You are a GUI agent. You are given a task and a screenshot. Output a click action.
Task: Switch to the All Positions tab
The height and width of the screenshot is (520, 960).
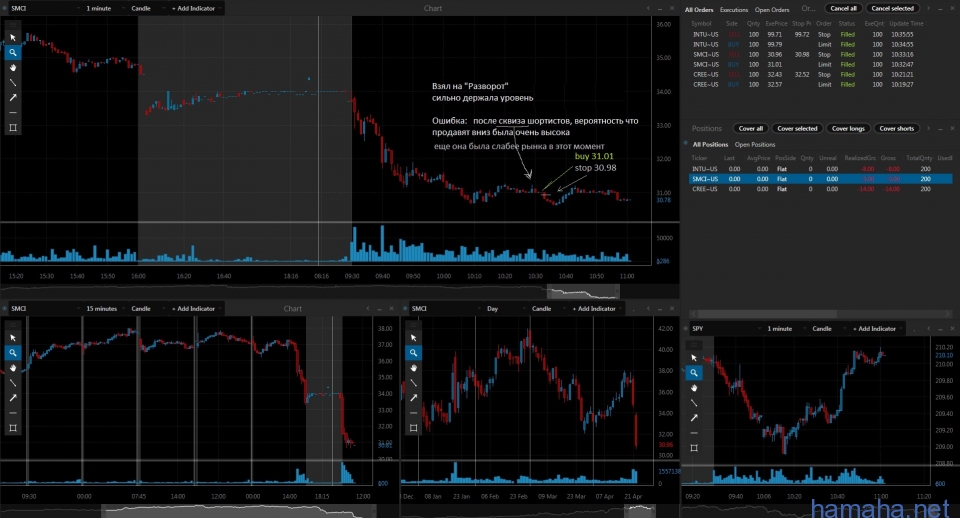(x=710, y=145)
